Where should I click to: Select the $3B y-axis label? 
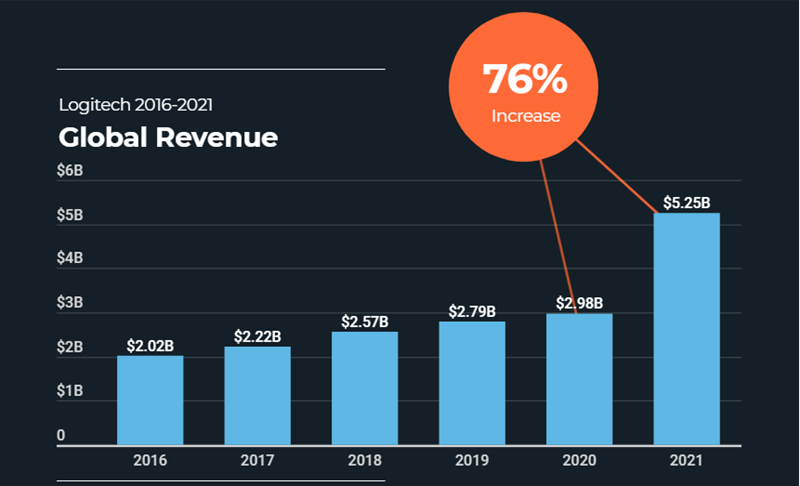pos(69,303)
